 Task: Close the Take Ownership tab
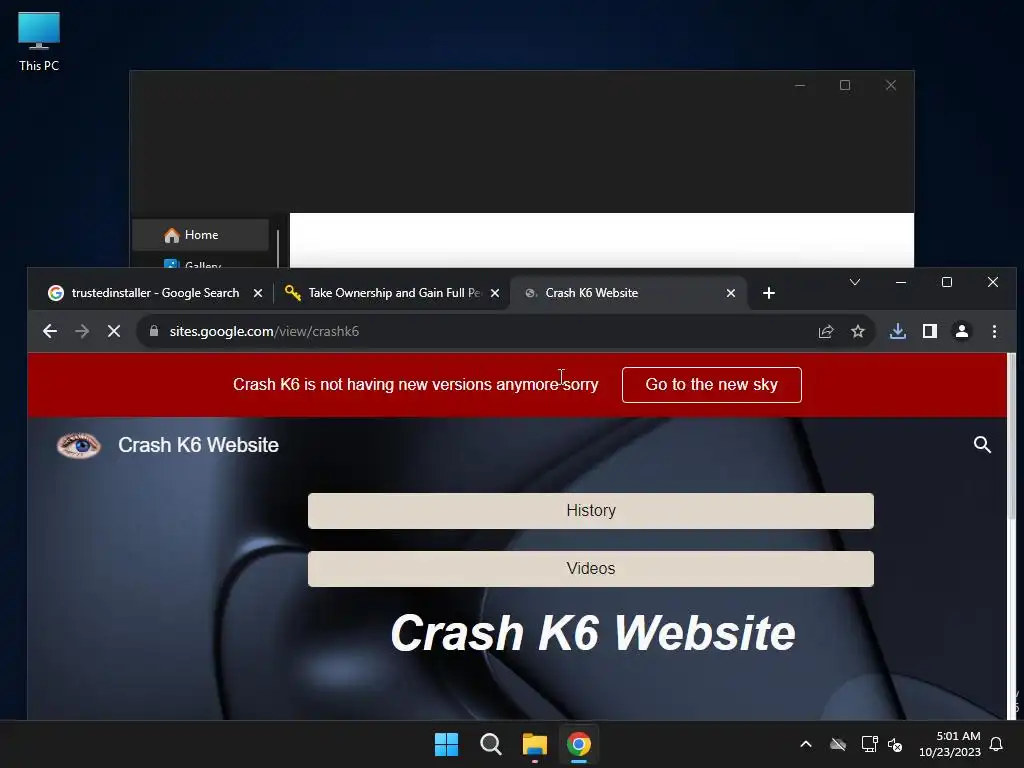495,293
